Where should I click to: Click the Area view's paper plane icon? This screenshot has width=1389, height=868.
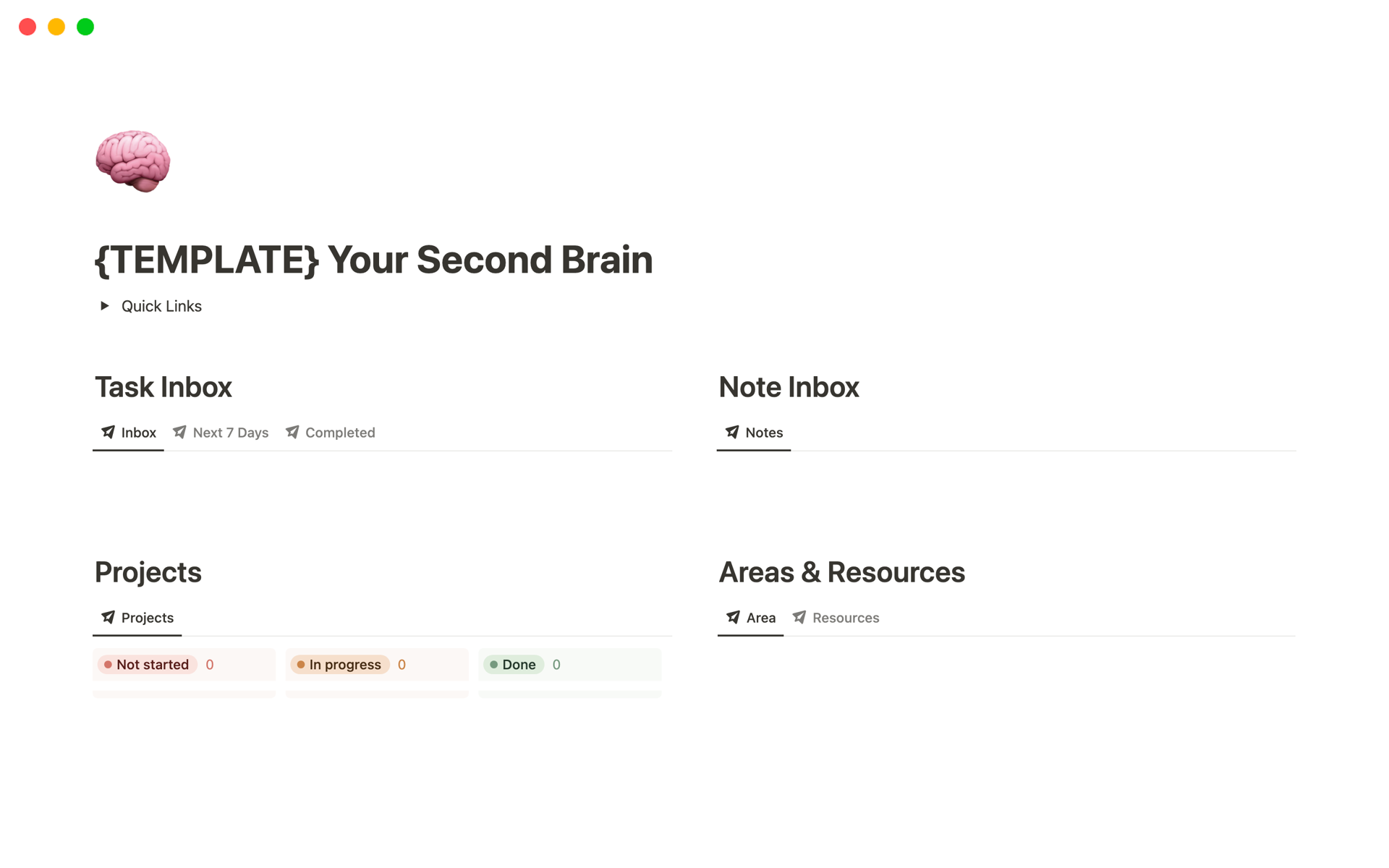pos(733,617)
